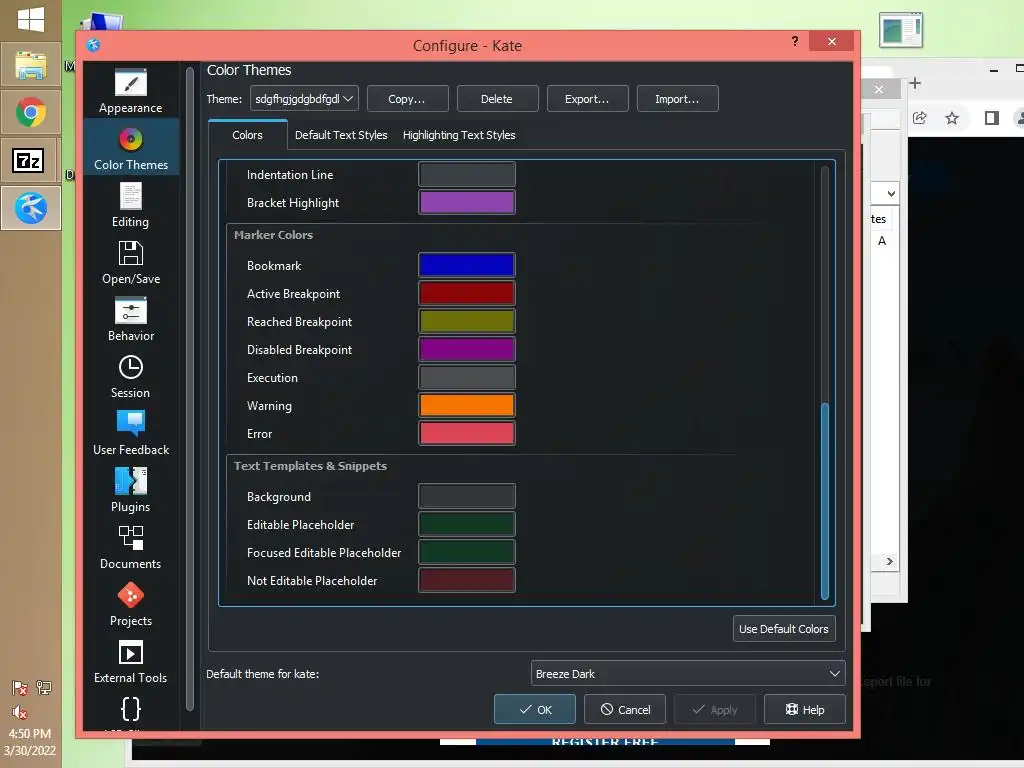Image resolution: width=1024 pixels, height=768 pixels.
Task: Click the sidebar page list scrollbar
Action: (189, 389)
